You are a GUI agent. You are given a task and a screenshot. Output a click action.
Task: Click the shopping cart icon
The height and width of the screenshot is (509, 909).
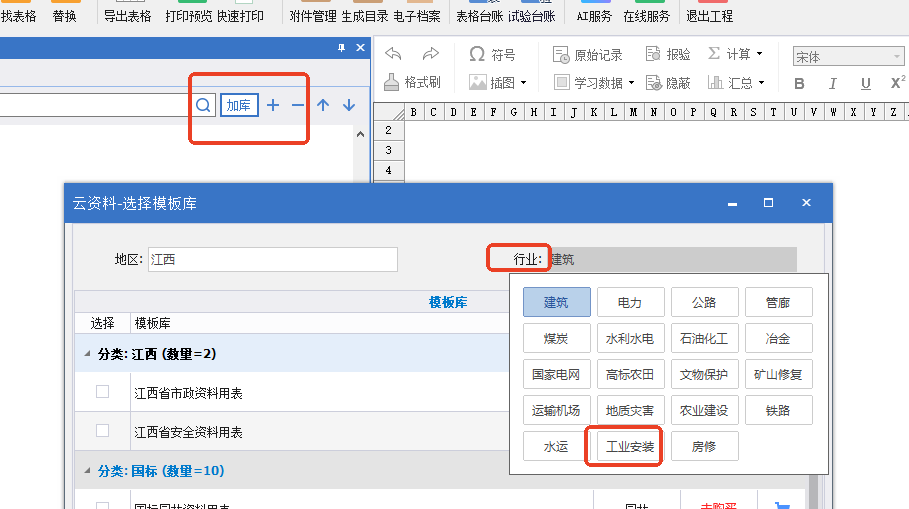click(x=781, y=505)
